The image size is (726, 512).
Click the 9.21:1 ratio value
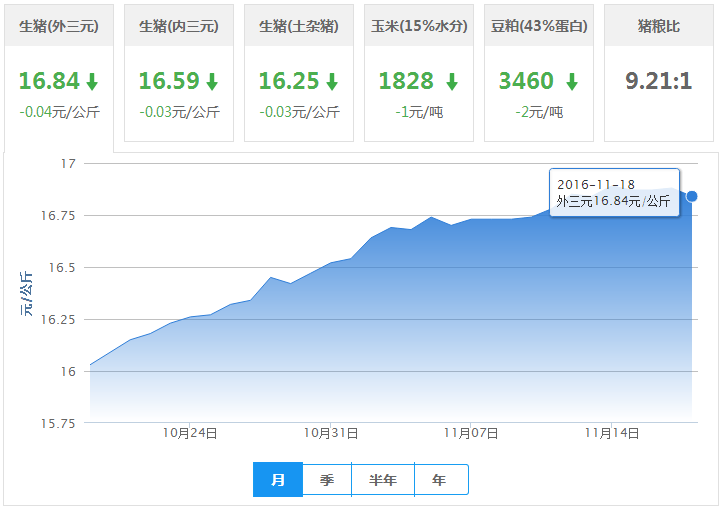[x=659, y=81]
